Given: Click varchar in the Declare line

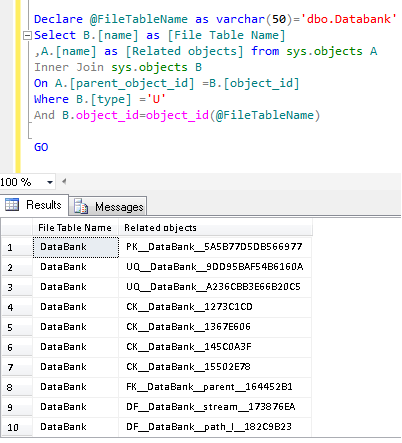Looking at the screenshot, I should tap(240, 19).
